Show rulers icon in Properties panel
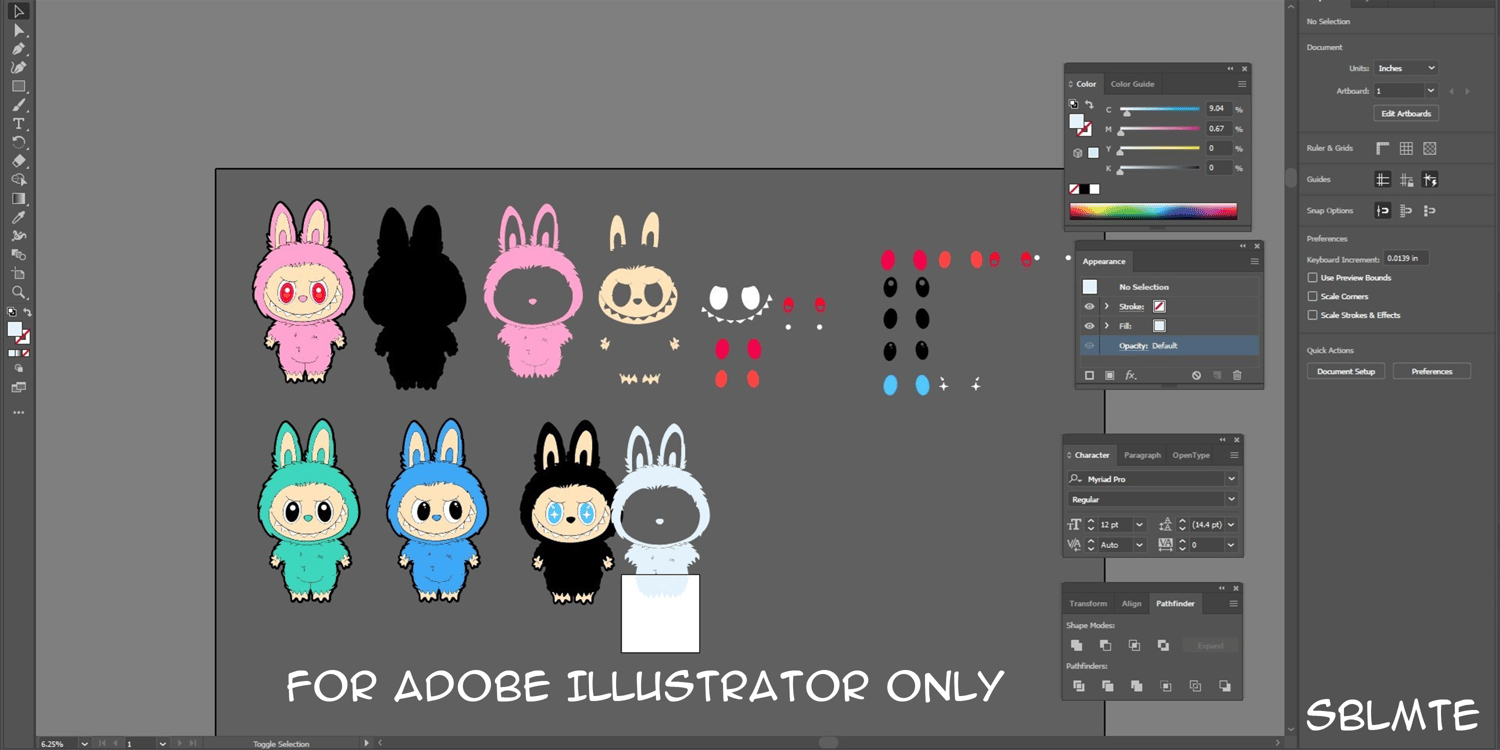The image size is (1500, 750). tap(1383, 148)
